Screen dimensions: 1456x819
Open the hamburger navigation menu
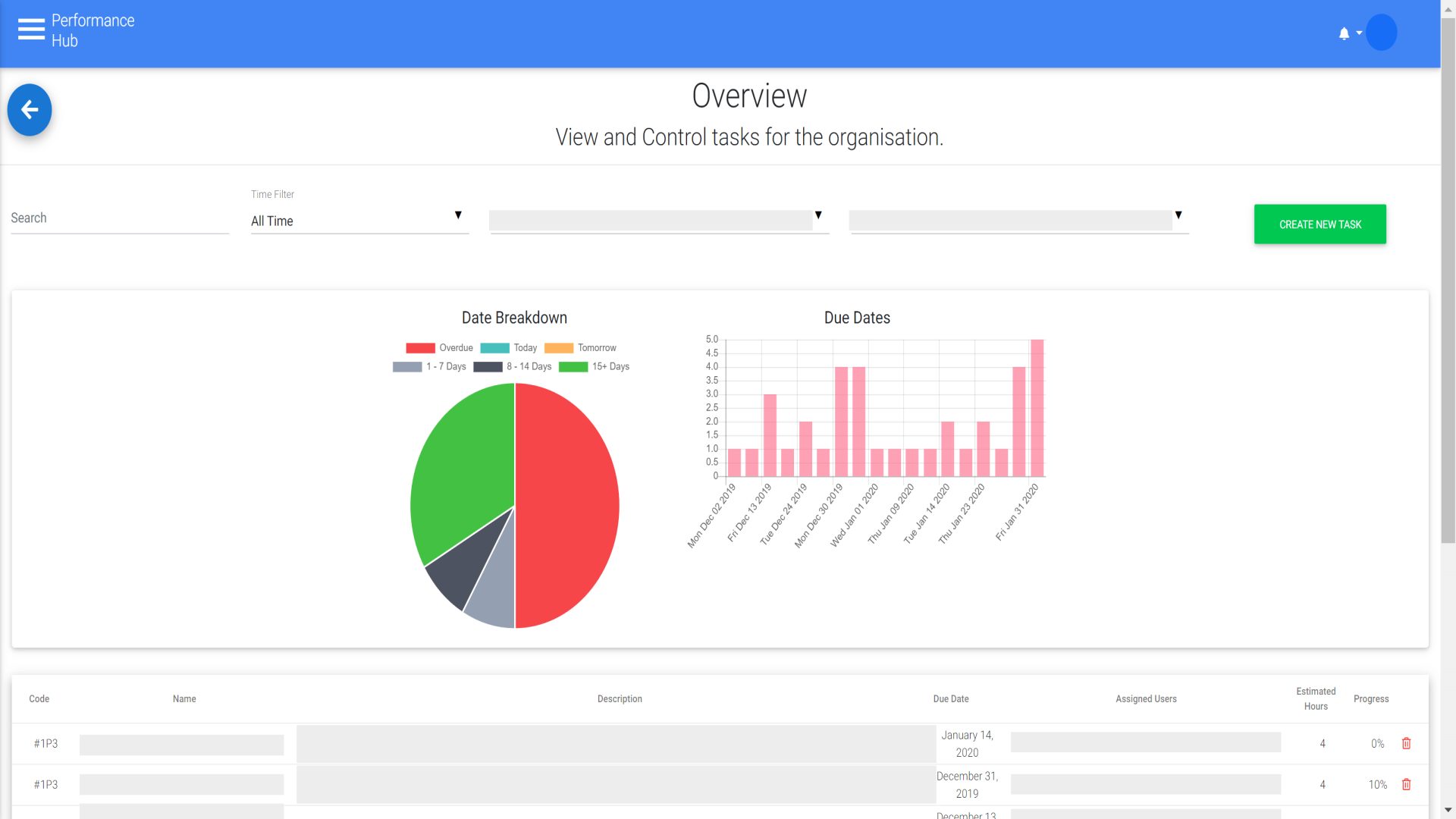[31, 30]
